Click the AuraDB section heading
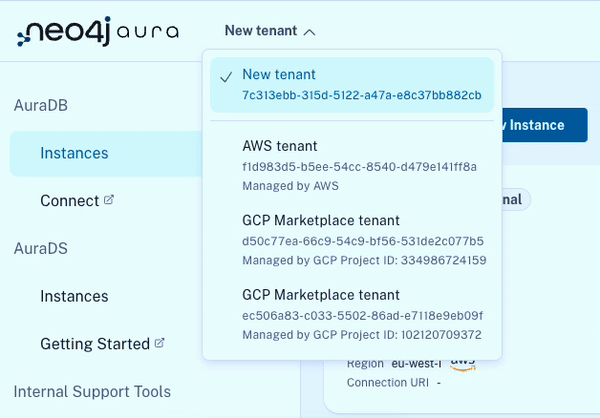Image resolution: width=600 pixels, height=418 pixels. pos(41,105)
